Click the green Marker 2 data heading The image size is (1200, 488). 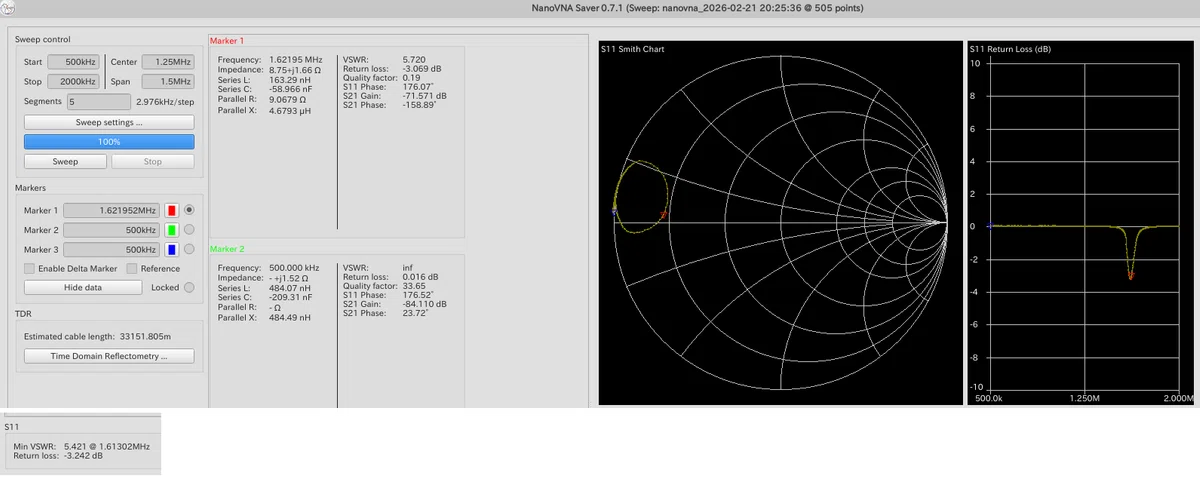coord(227,248)
